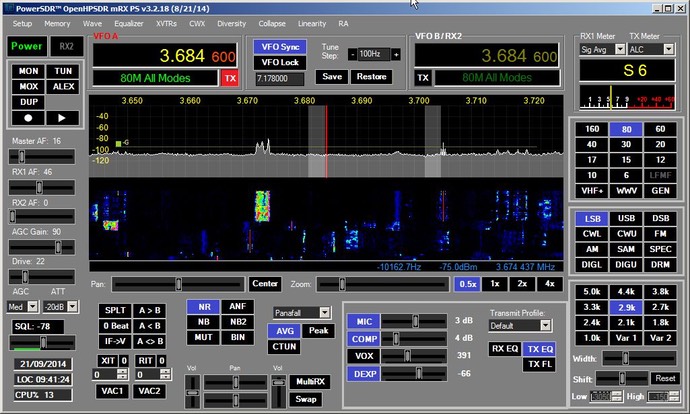Select the WWV band button

[626, 191]
